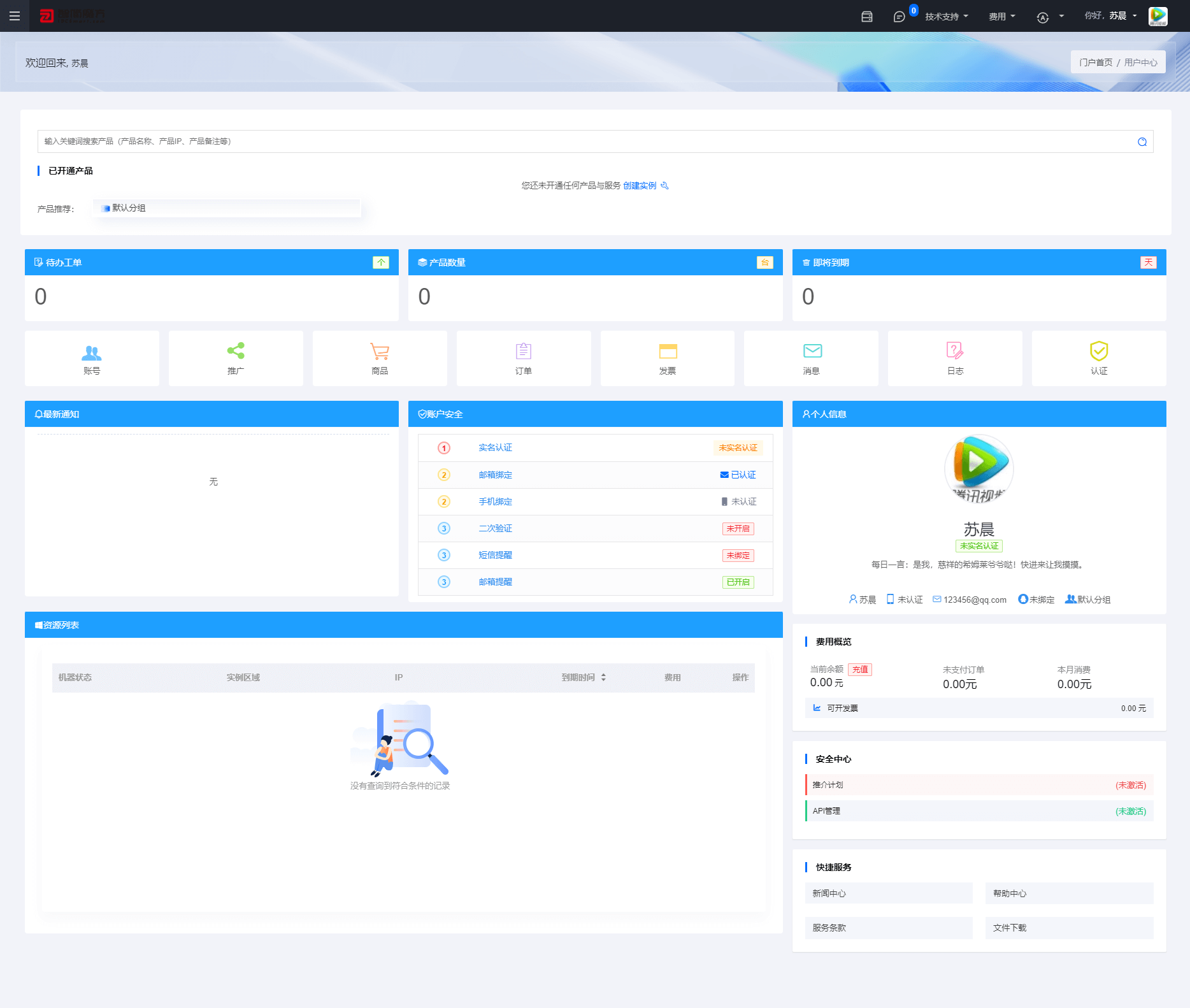Open the 发票 invoice icon tile

pos(668,358)
